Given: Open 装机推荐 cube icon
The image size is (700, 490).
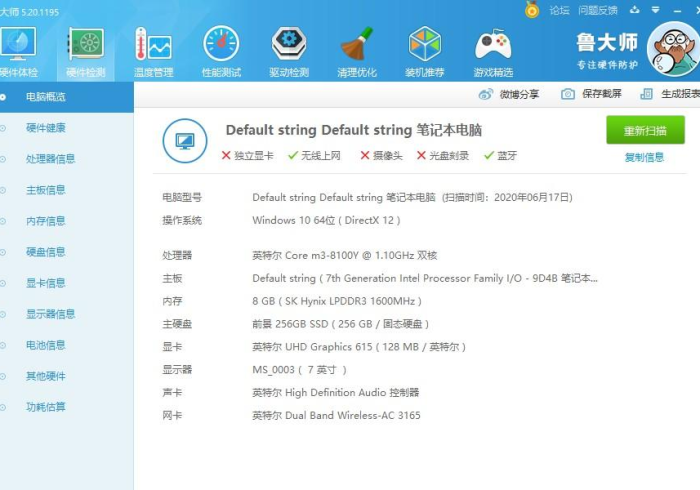Looking at the screenshot, I should pyautogui.click(x=425, y=51).
